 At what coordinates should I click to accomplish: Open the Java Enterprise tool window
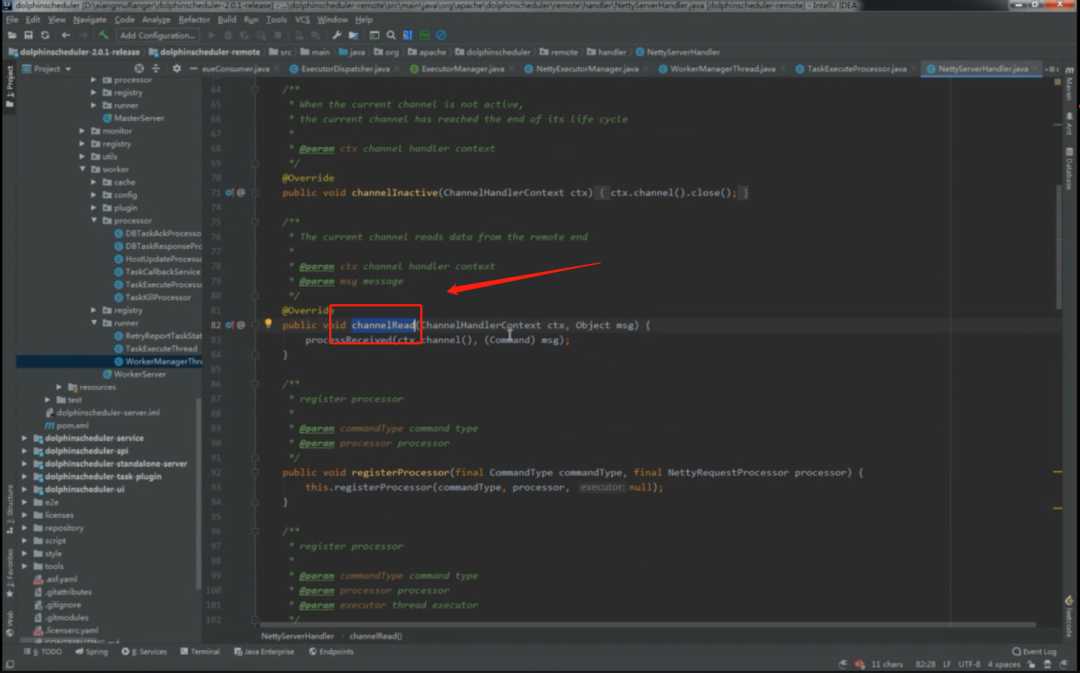[264, 652]
